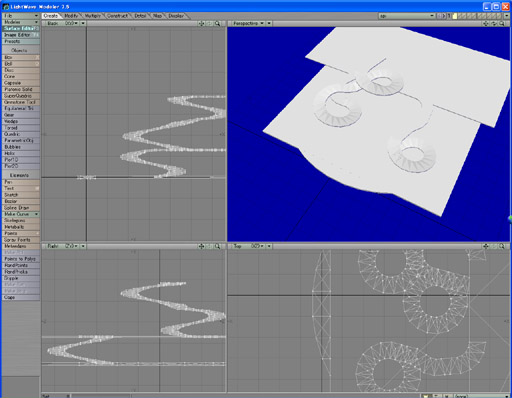Select the Text tool

[21, 188]
